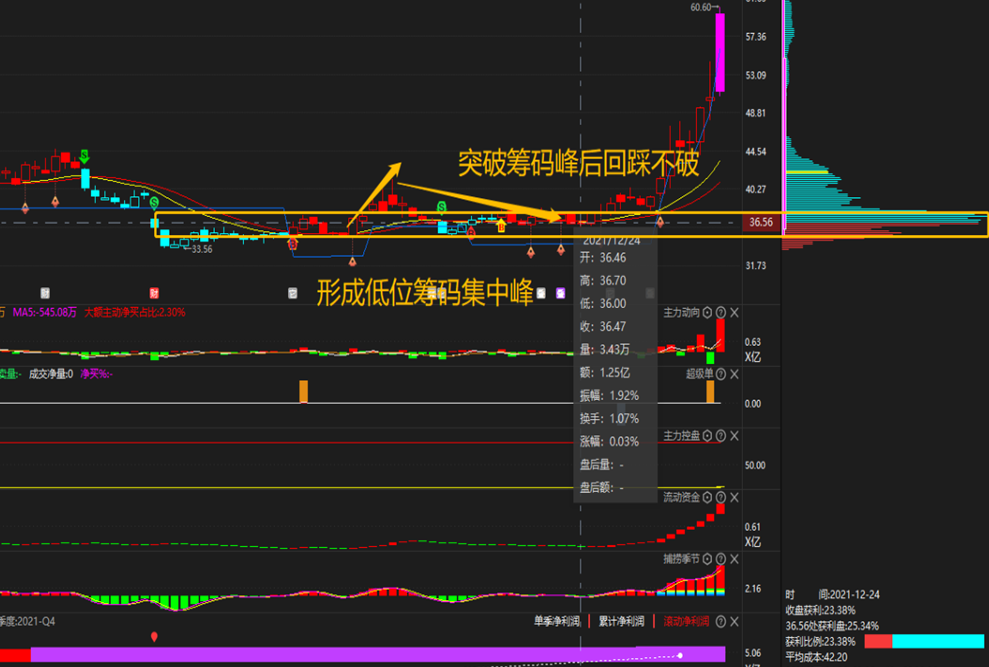
Task: Click the MA5:-545.08万 indicator value
Action: (x=45, y=312)
